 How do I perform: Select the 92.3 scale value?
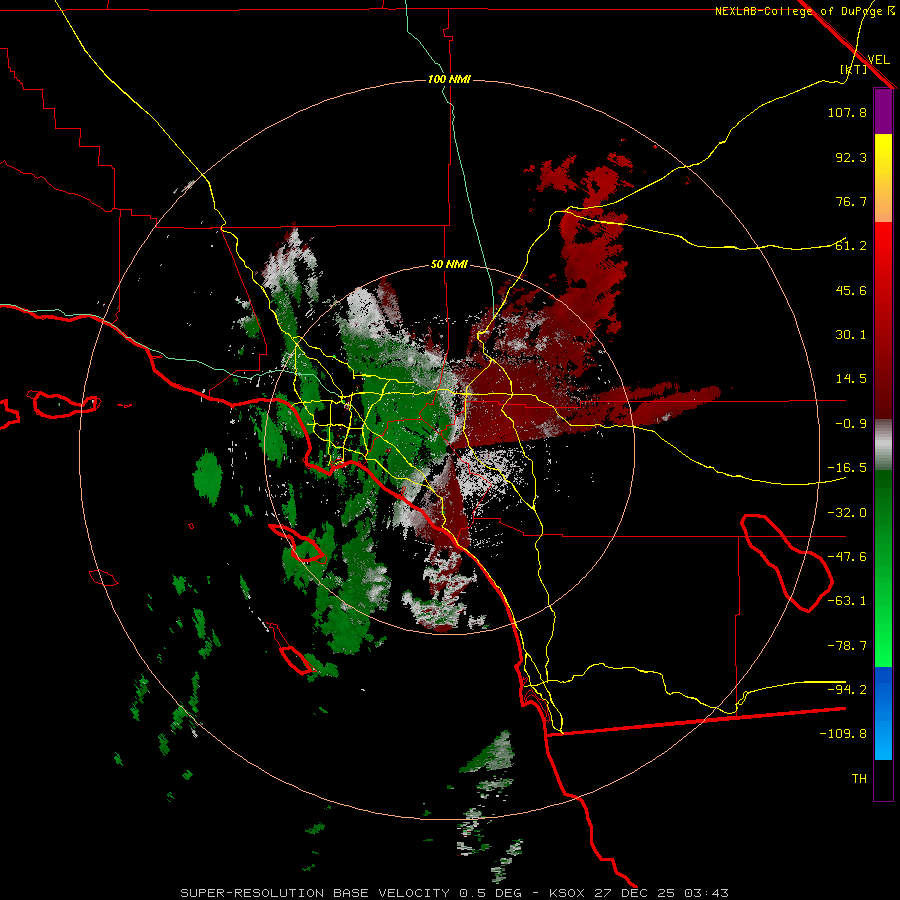tap(851, 157)
